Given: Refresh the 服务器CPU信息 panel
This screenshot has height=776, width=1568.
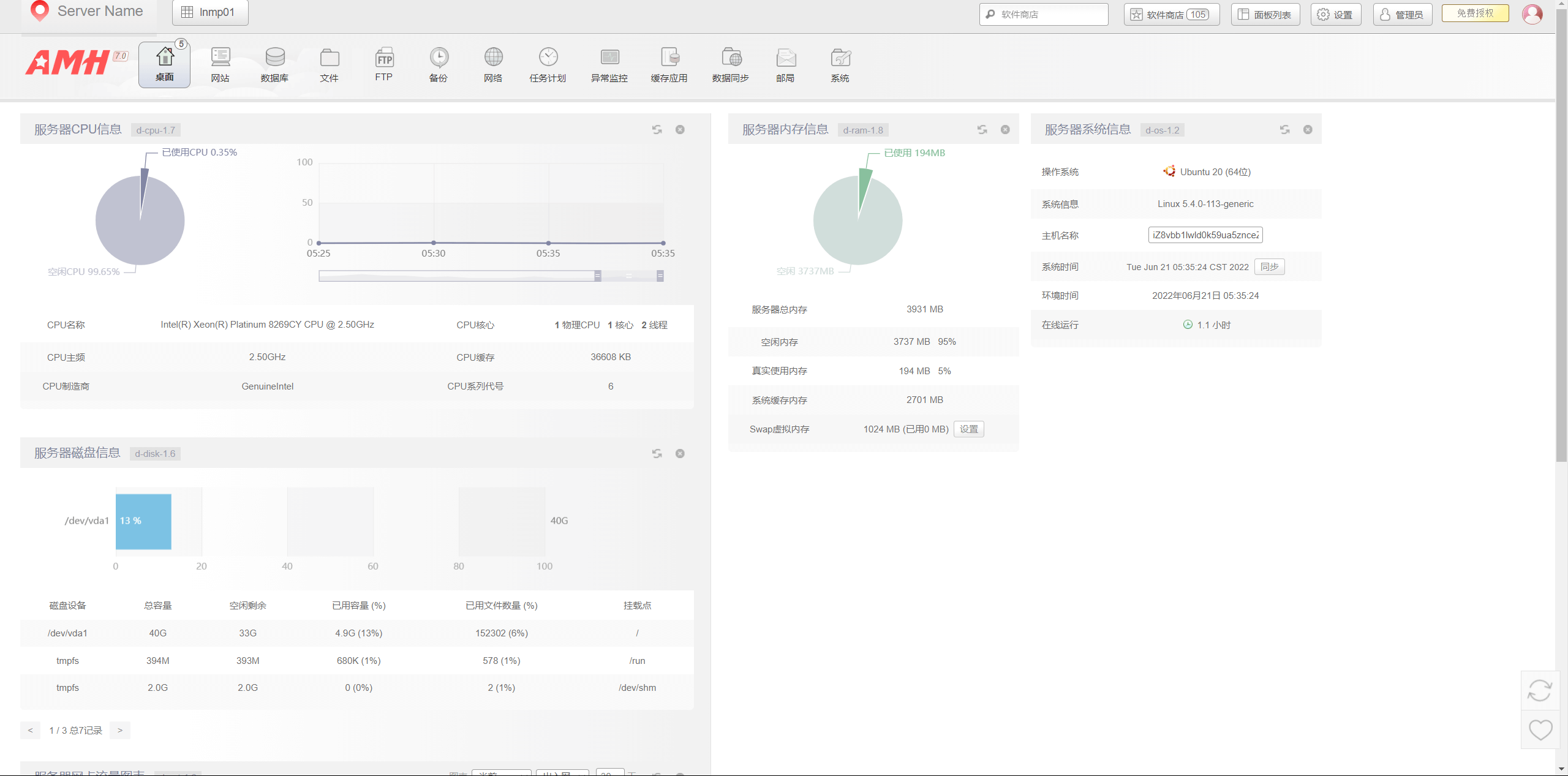Looking at the screenshot, I should 657,130.
